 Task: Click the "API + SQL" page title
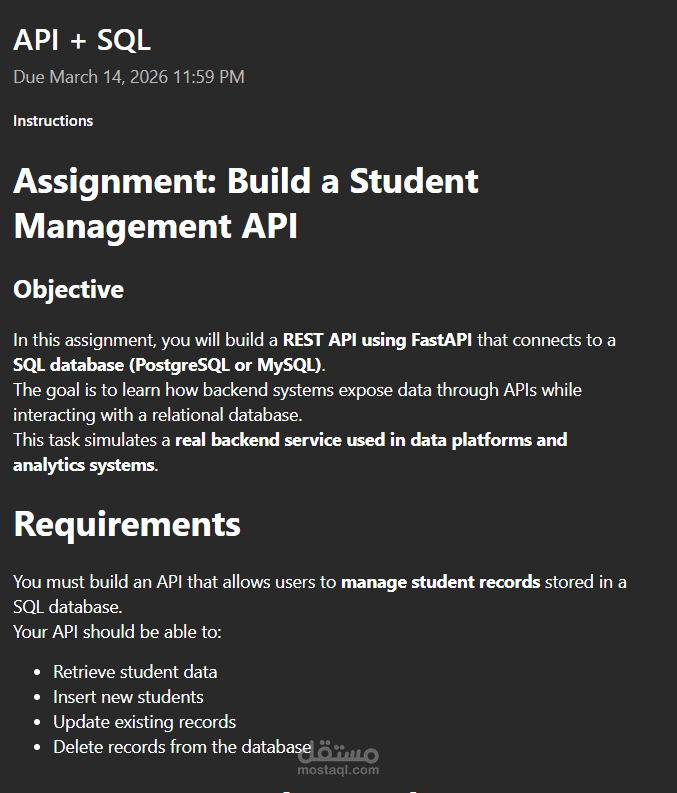coord(82,40)
